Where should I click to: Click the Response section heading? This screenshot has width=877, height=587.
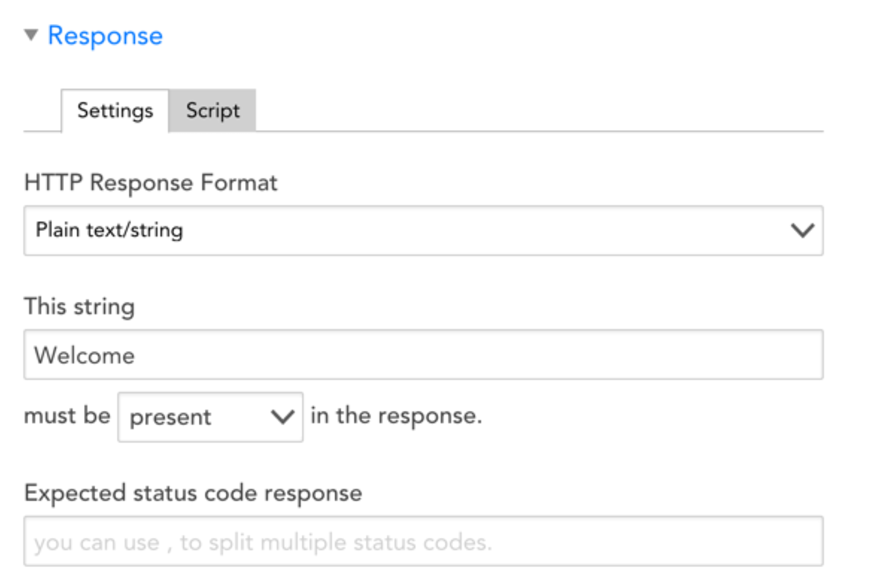105,36
